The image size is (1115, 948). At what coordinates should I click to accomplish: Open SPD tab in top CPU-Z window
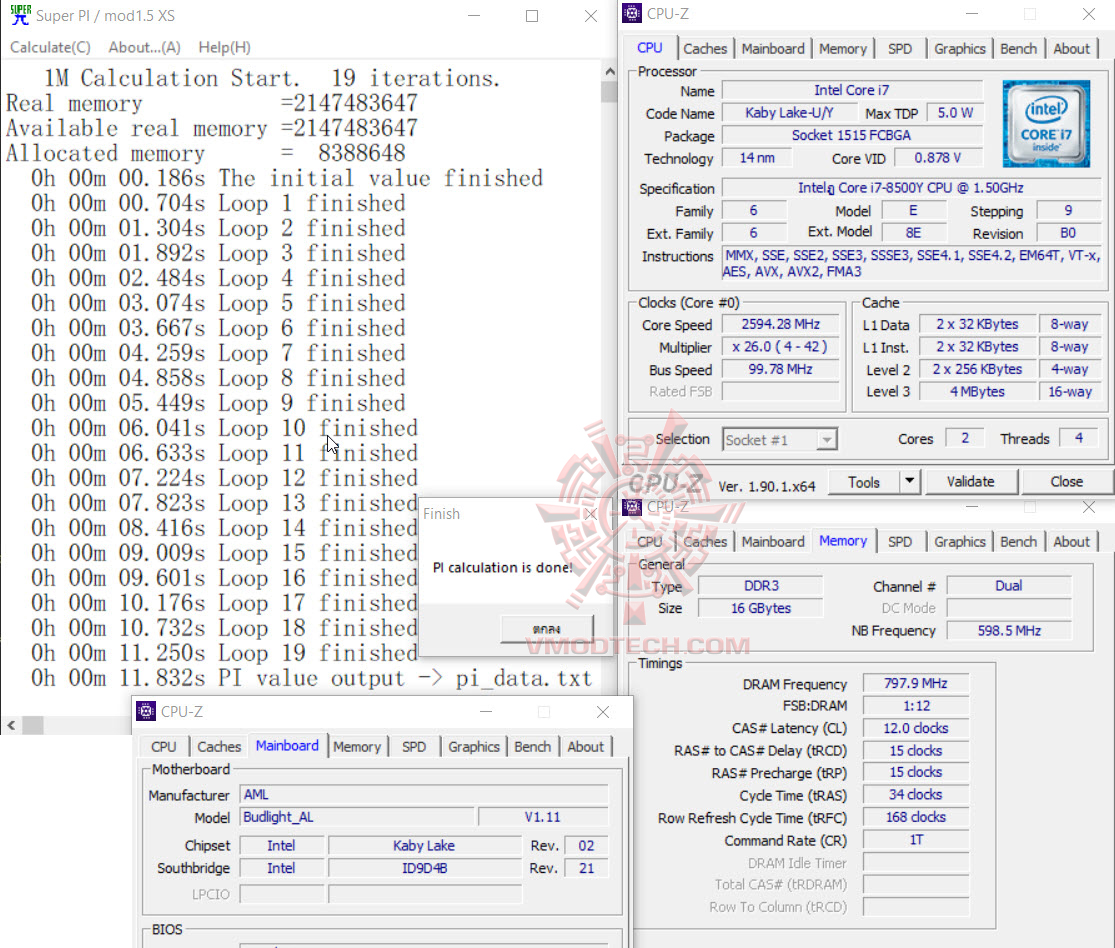pyautogui.click(x=900, y=49)
